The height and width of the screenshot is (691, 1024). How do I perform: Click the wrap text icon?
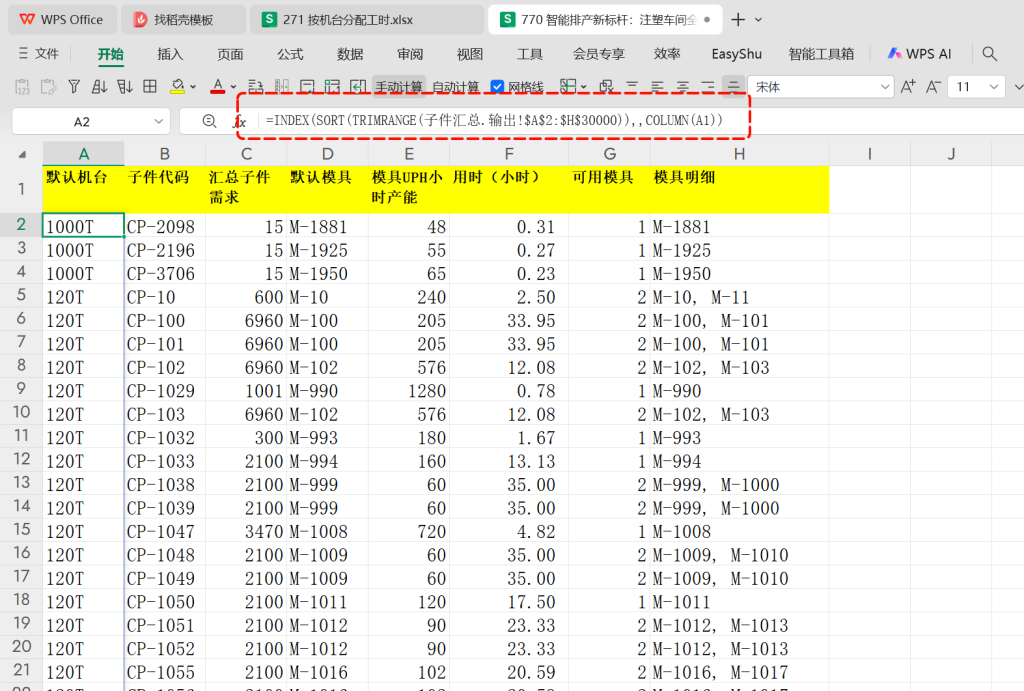(256, 87)
